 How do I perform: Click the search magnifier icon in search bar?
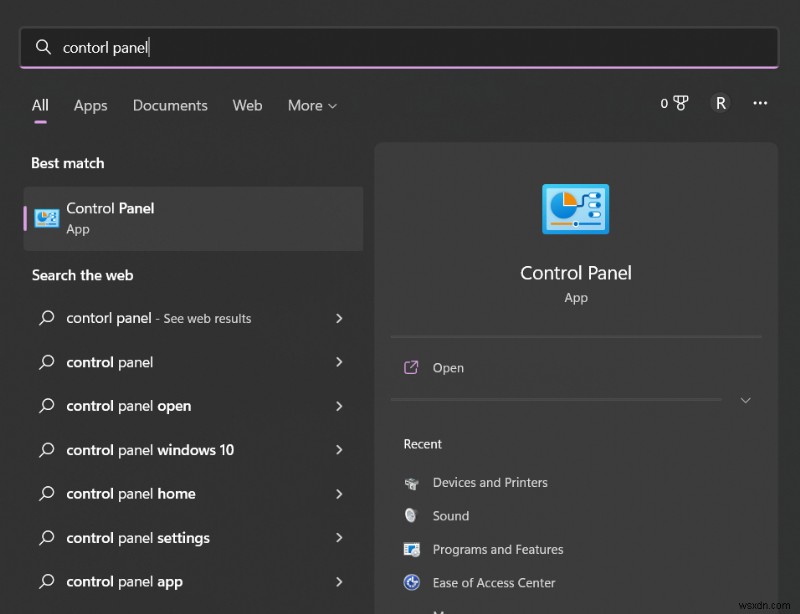tap(44, 47)
